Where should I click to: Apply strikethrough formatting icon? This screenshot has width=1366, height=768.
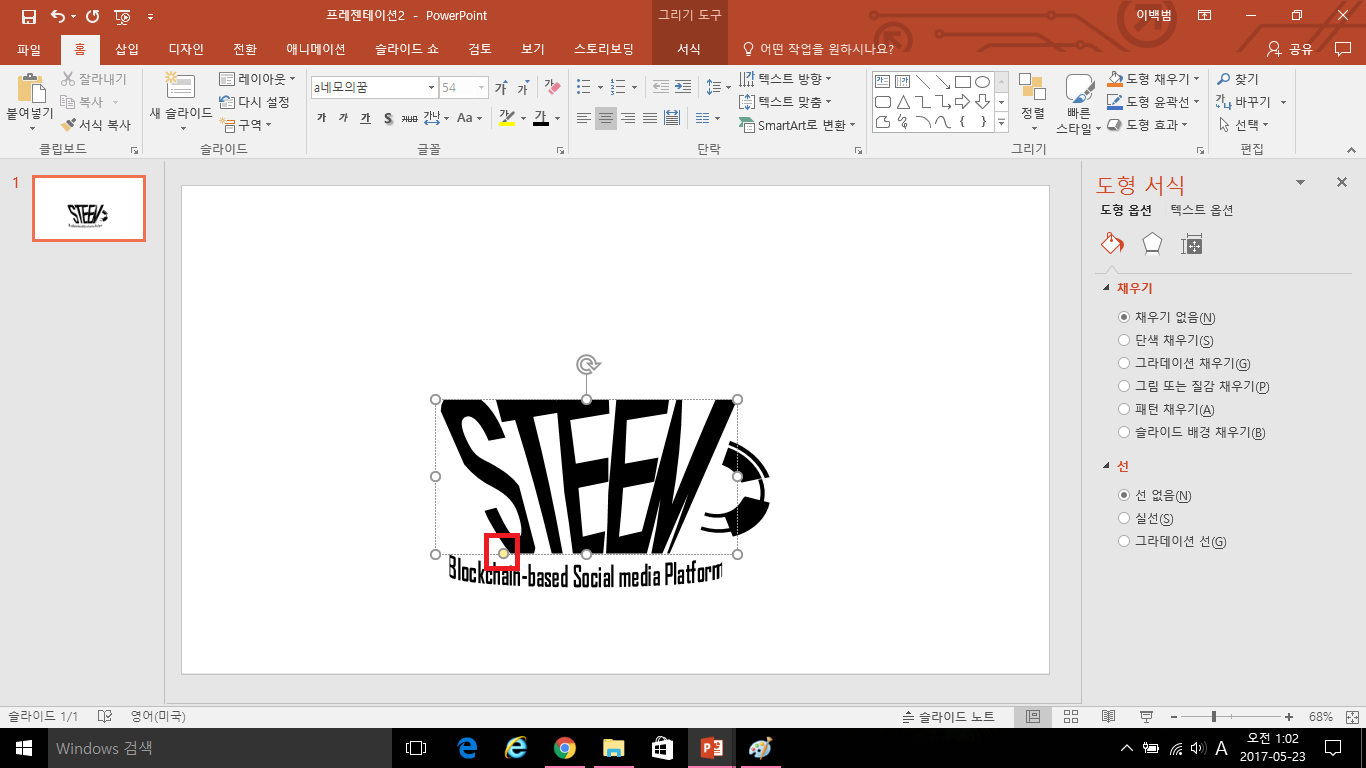point(409,118)
